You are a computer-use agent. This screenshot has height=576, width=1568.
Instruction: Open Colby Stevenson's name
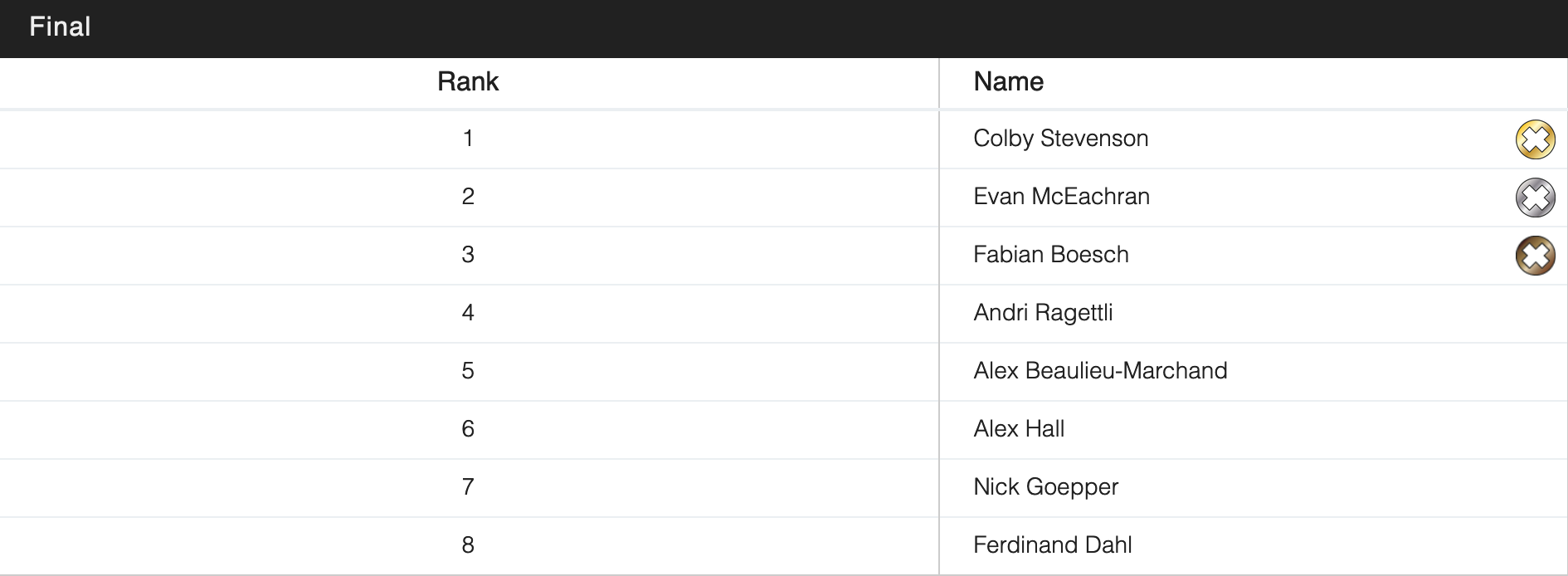click(1060, 139)
